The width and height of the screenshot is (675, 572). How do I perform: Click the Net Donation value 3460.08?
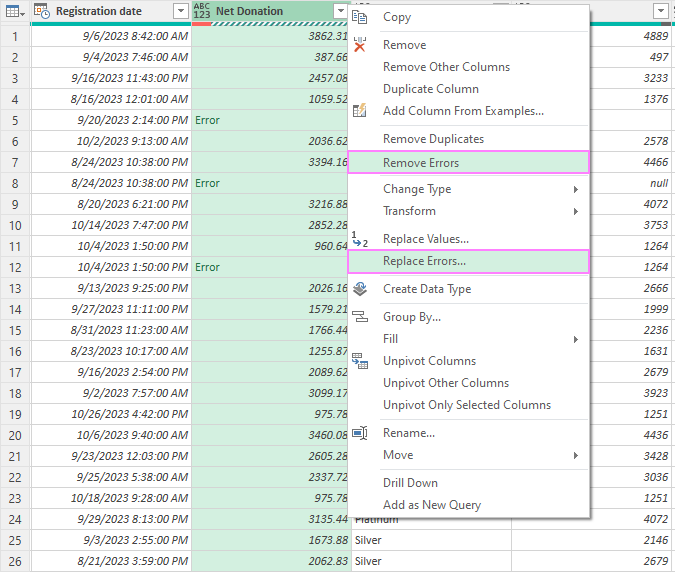[270, 435]
